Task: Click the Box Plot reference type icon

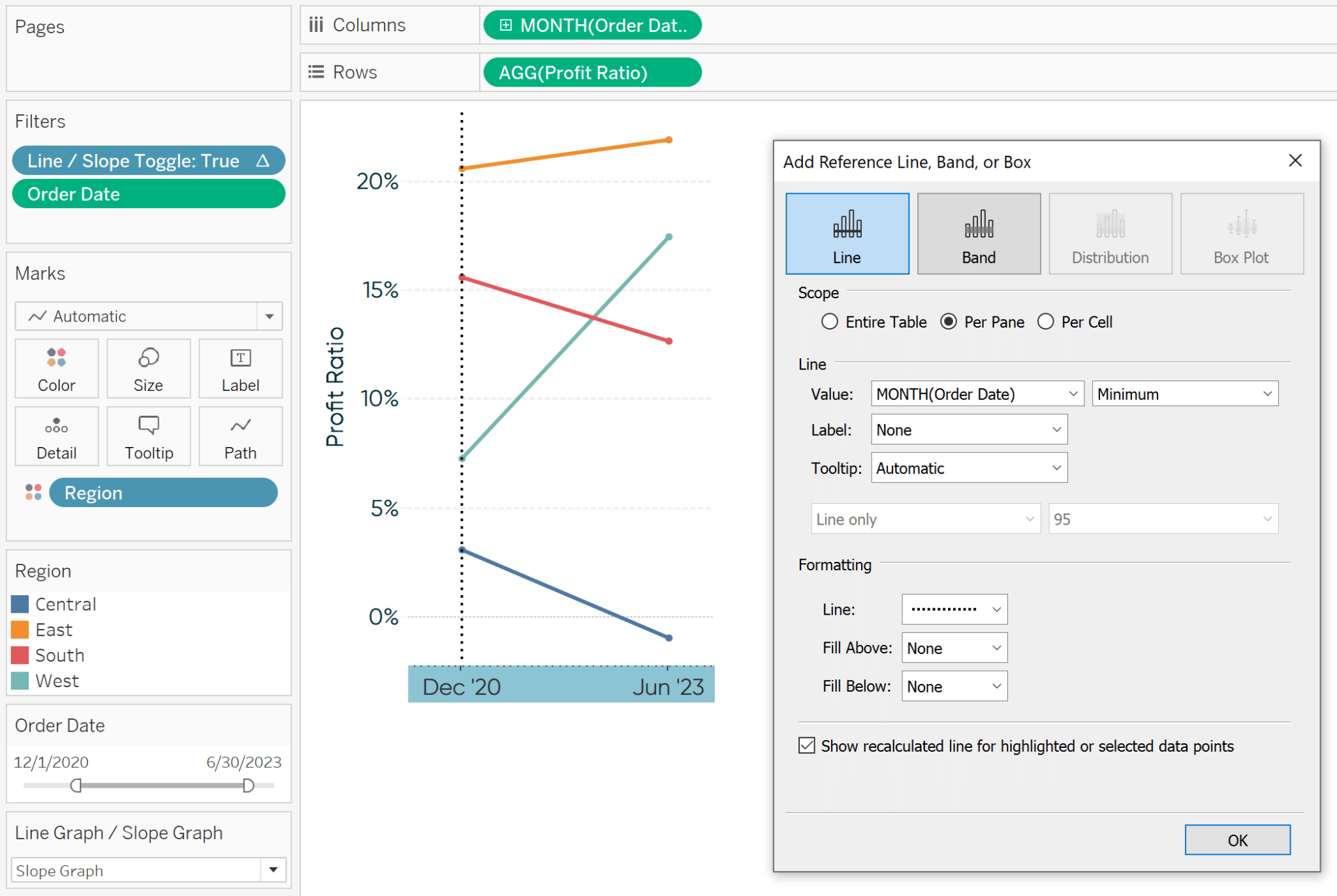Action: pyautogui.click(x=1242, y=233)
